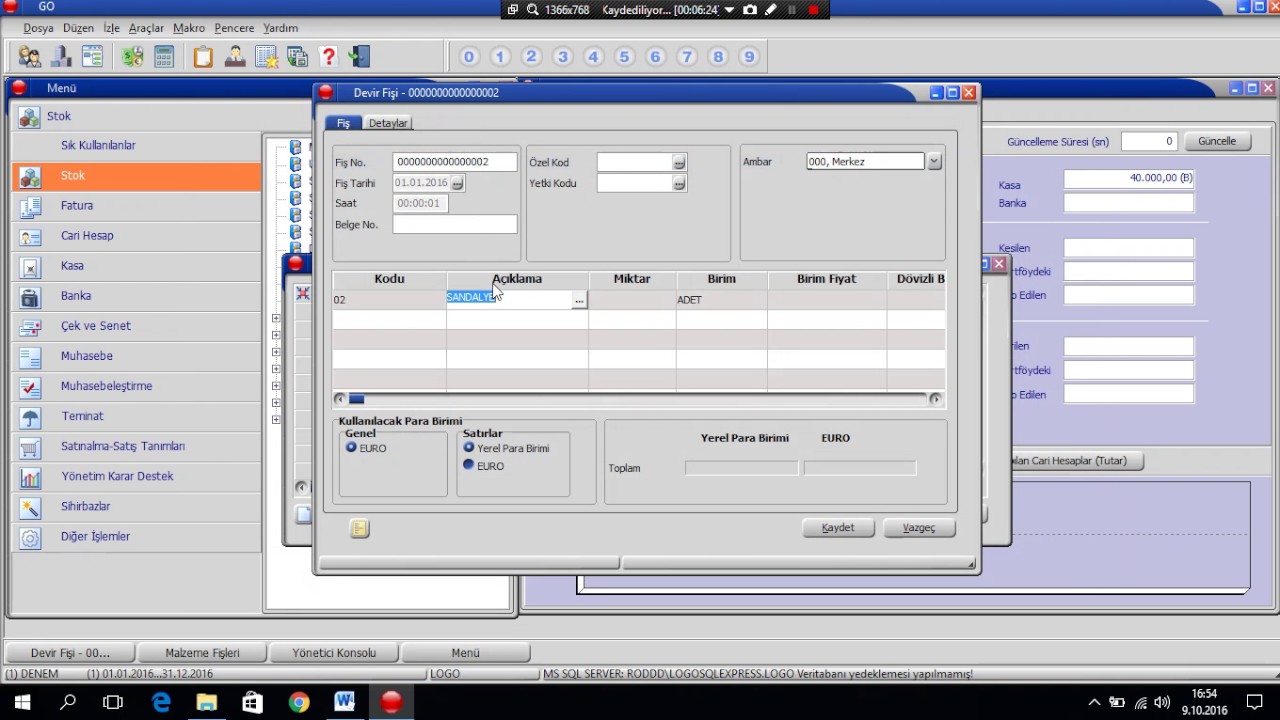Image resolution: width=1280 pixels, height=720 pixels.
Task: Click the Belge No. input field
Action: coord(455,224)
